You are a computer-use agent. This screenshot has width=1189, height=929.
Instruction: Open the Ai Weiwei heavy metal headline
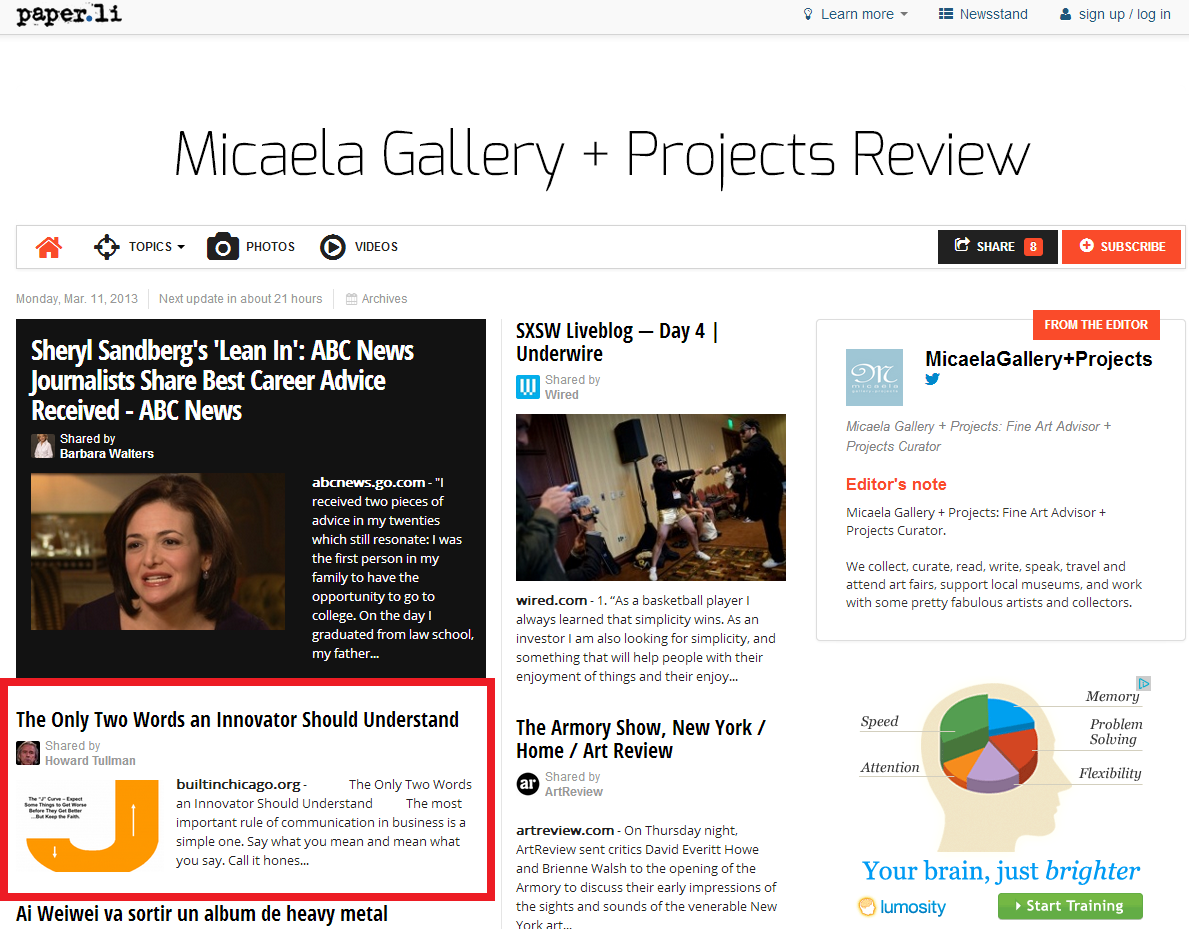point(202,914)
